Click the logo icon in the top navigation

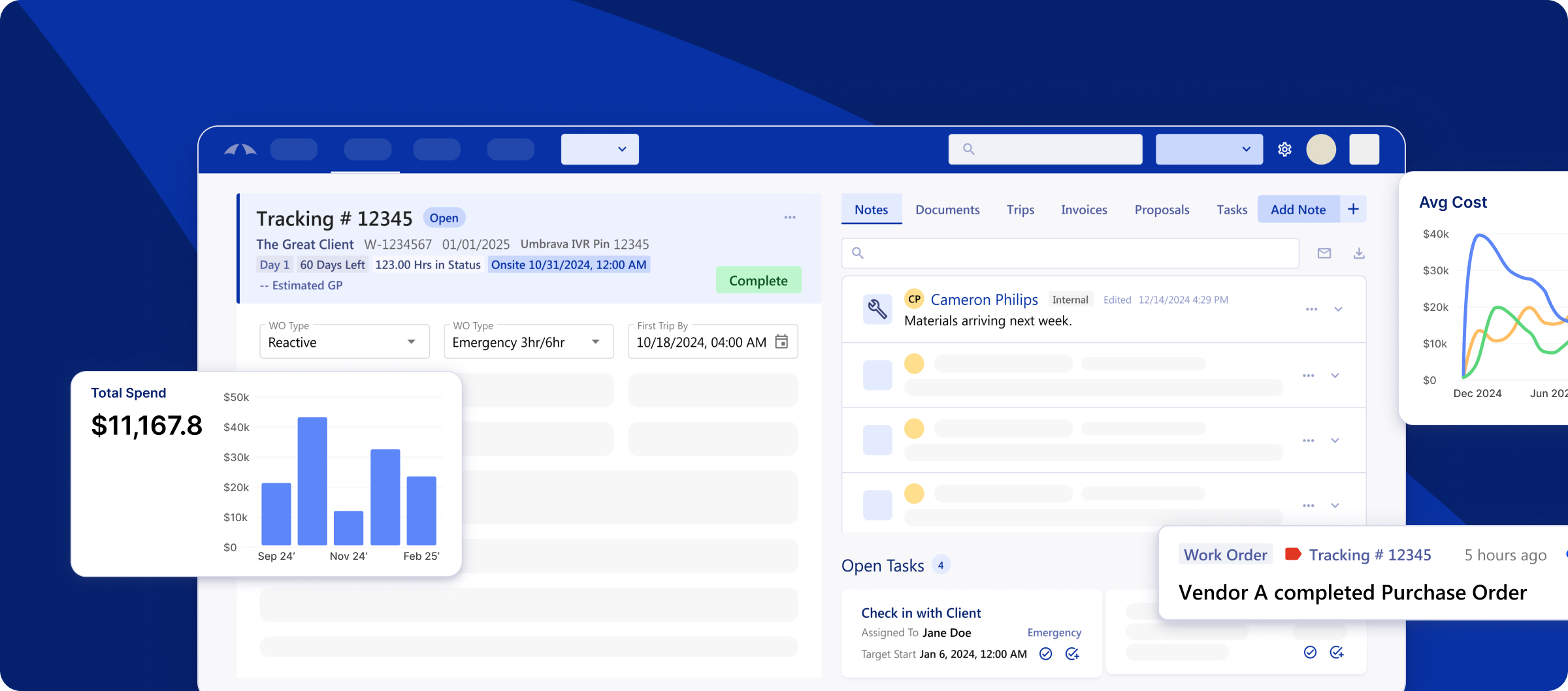(240, 150)
